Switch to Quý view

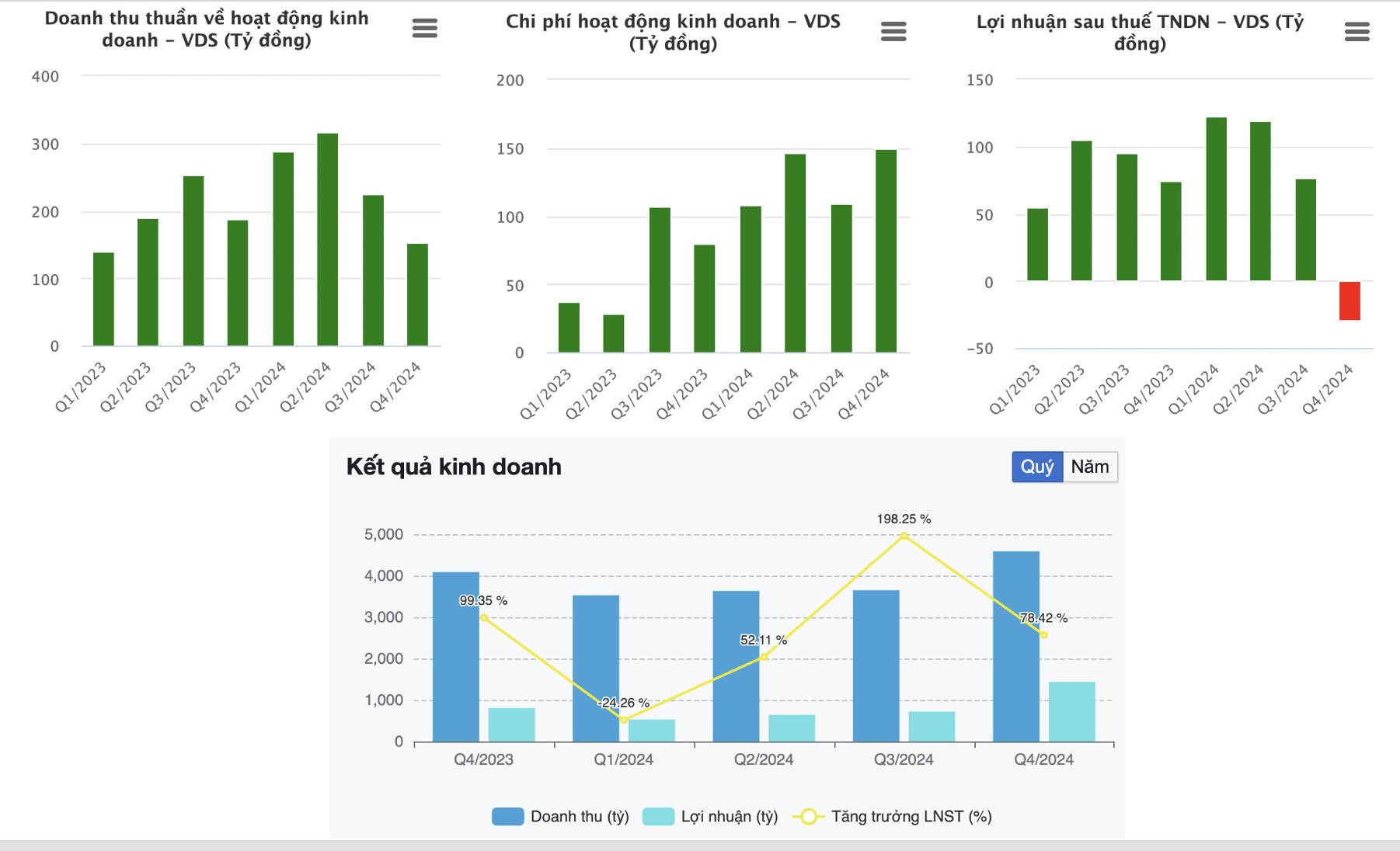click(x=1037, y=467)
